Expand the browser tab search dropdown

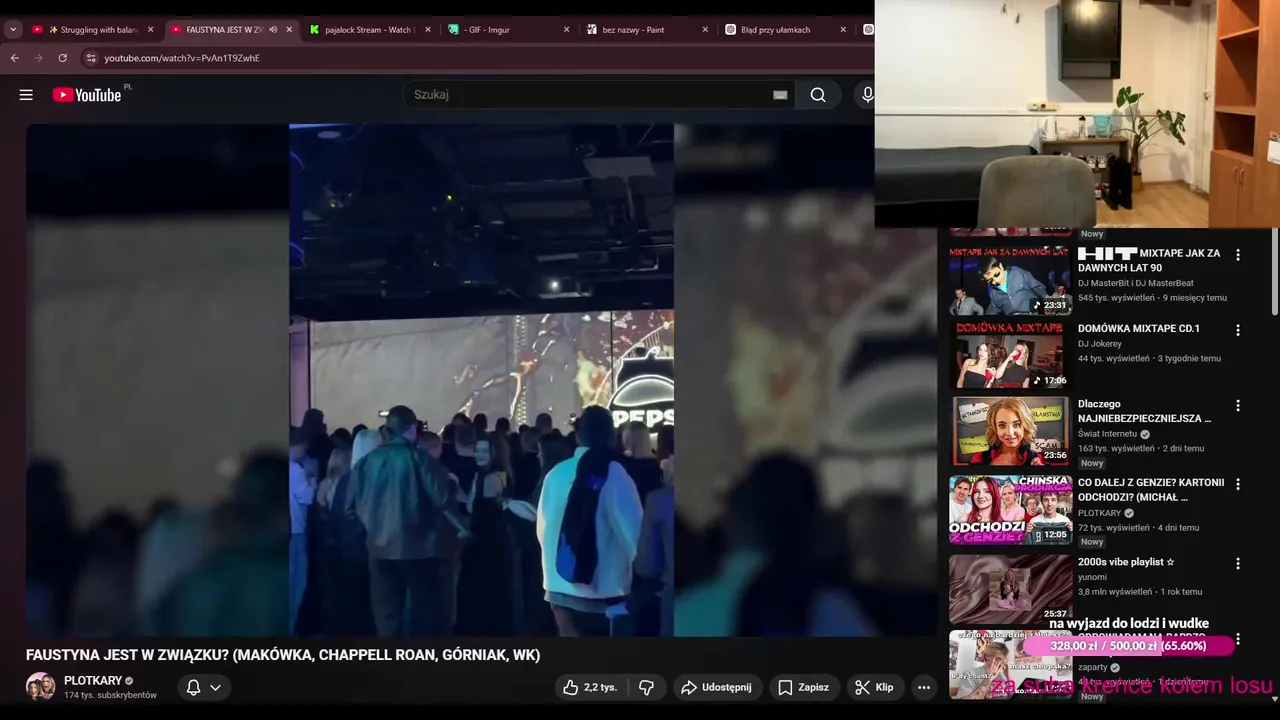tap(13, 30)
